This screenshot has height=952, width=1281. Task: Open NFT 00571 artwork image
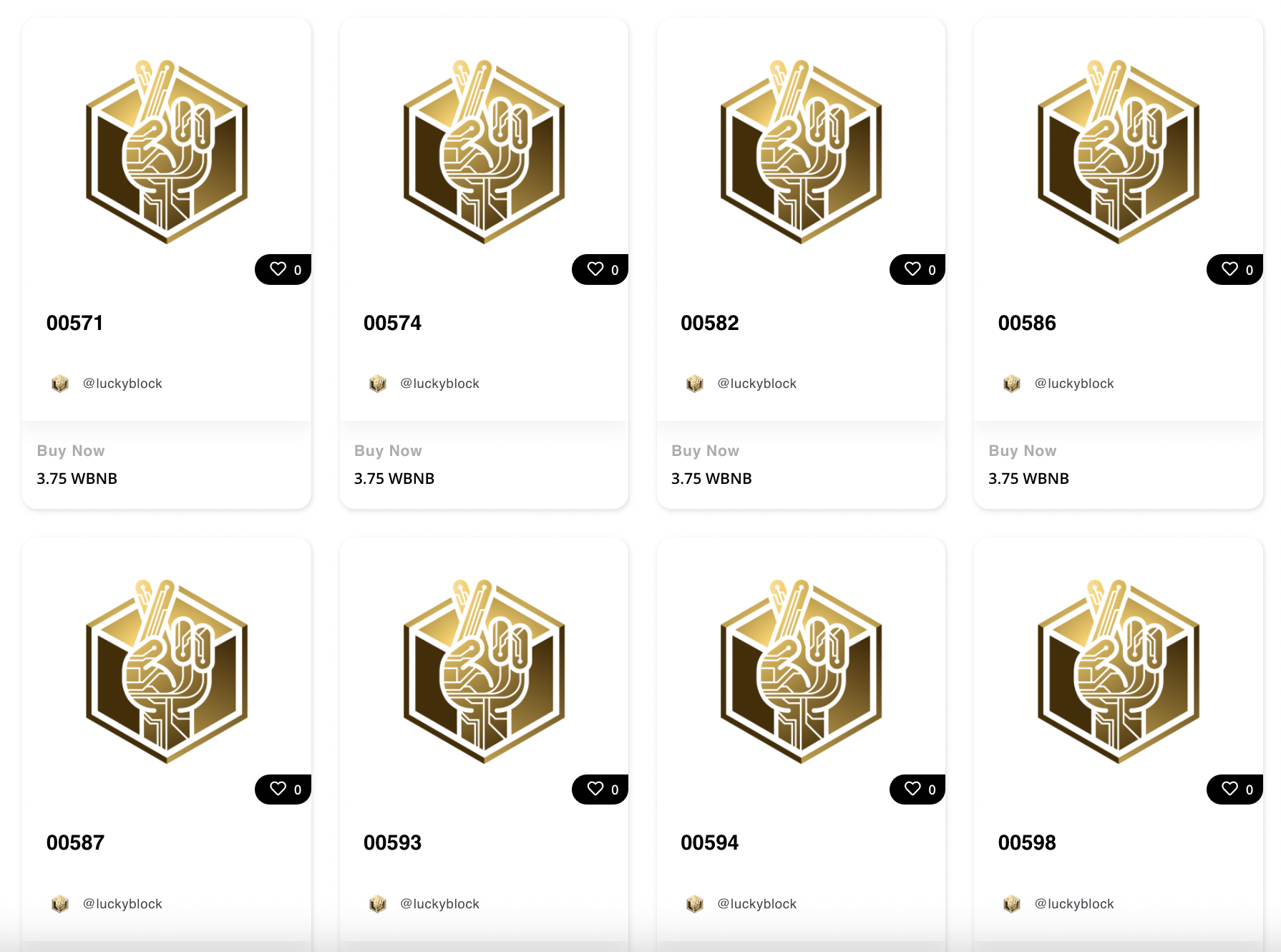point(167,152)
